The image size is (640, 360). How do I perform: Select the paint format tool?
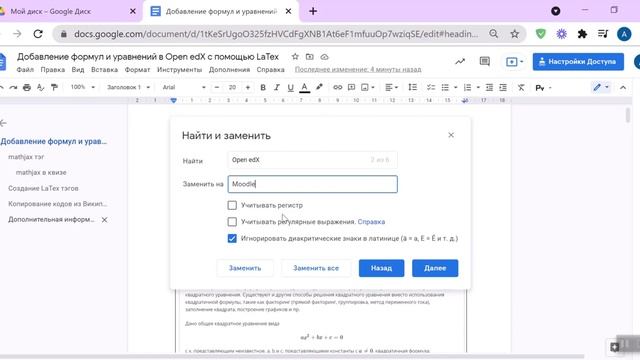point(54,87)
